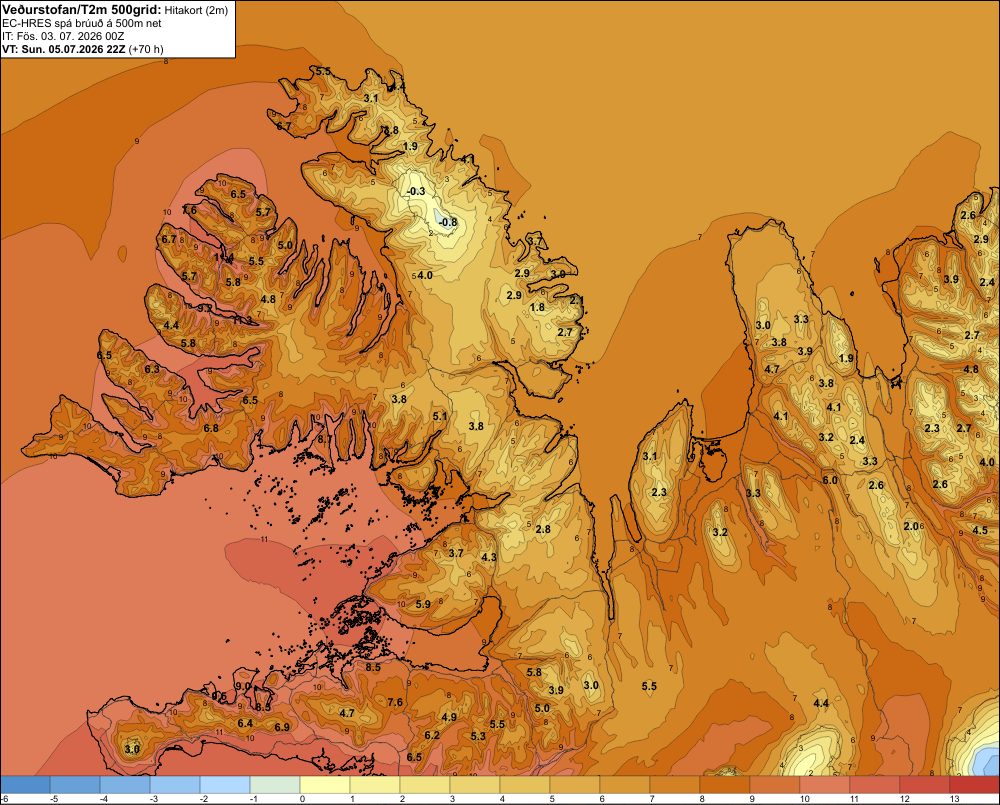The image size is (1000, 805).
Task: Click the -0.8 temperature label on glacier
Action: coord(448,222)
